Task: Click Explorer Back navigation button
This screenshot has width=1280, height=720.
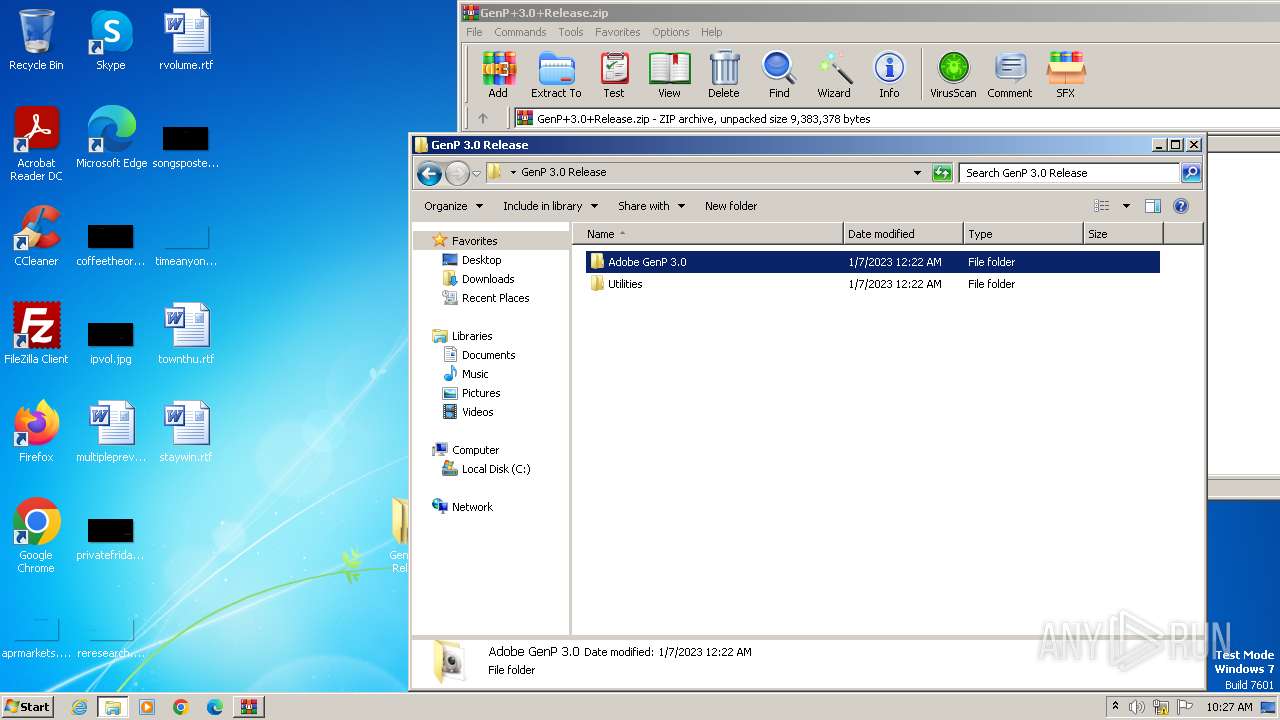Action: pyautogui.click(x=430, y=173)
